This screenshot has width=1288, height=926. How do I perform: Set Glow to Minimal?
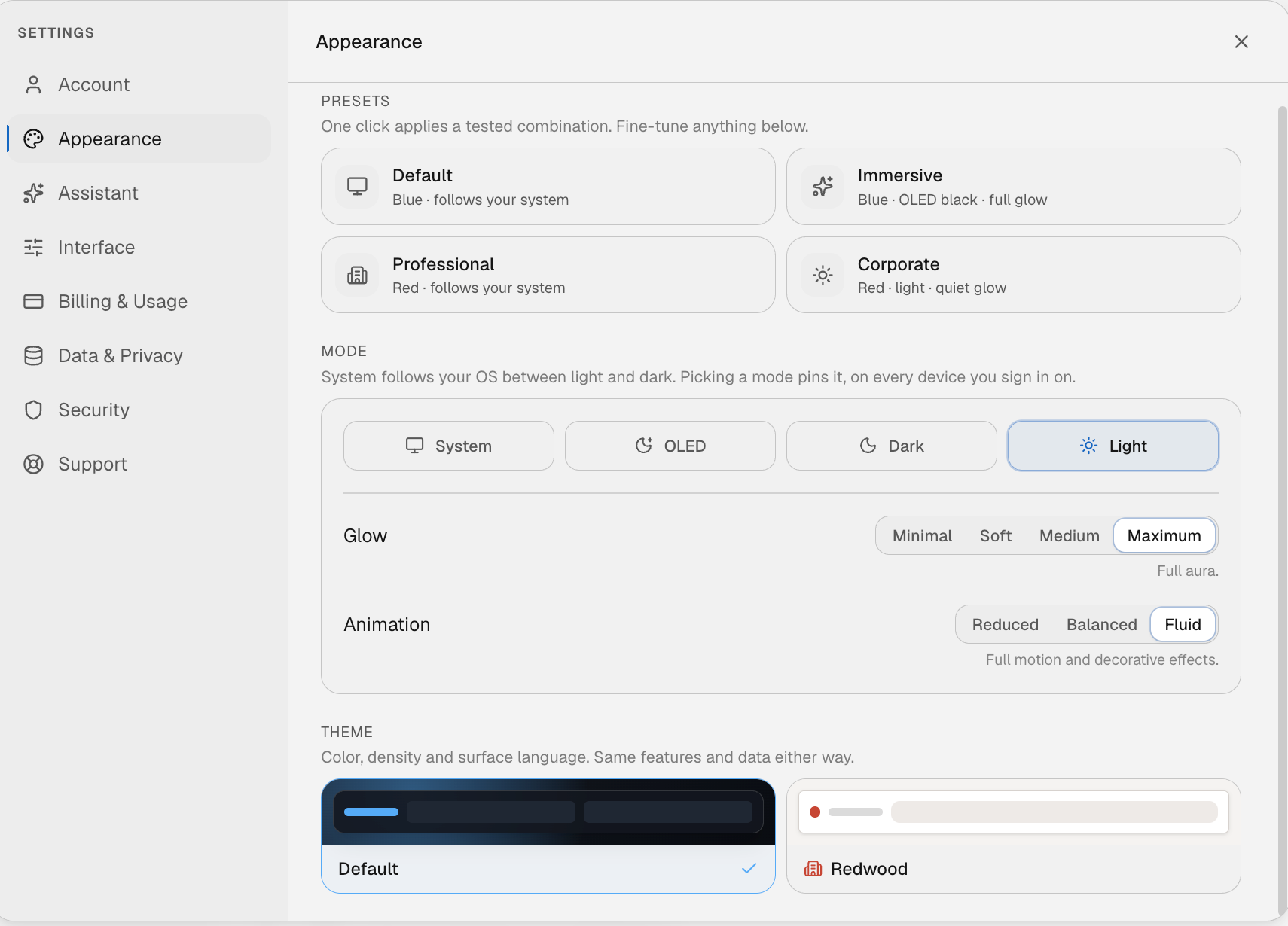pos(922,536)
